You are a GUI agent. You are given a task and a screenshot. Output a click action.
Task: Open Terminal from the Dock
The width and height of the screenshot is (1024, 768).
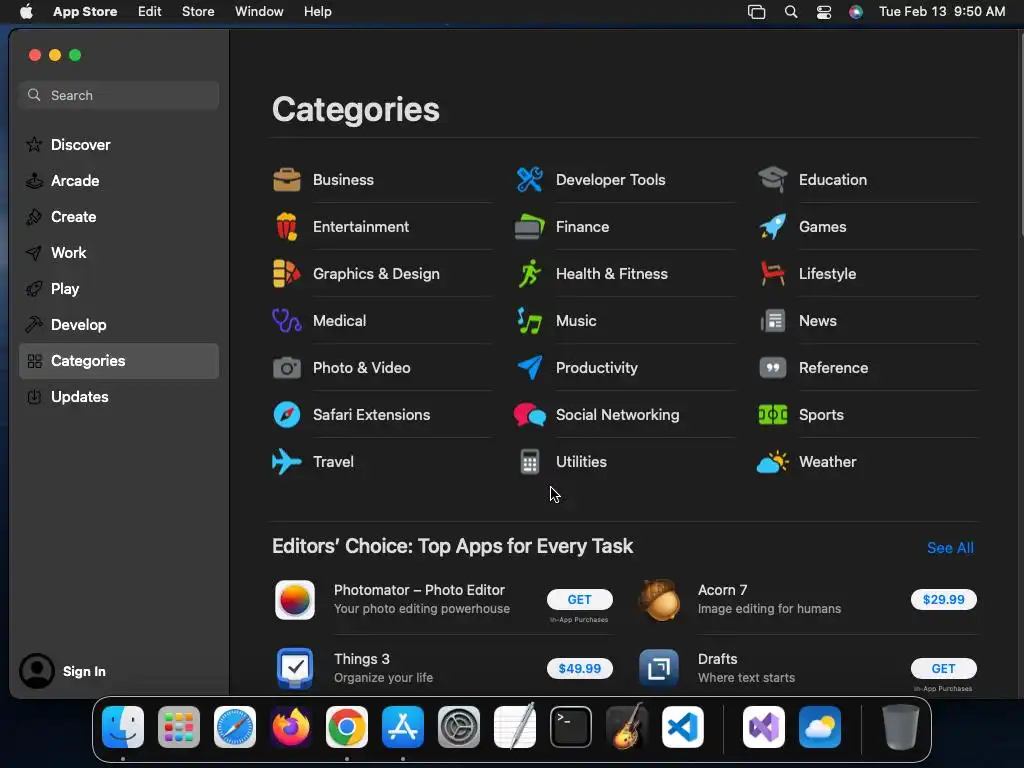pos(571,727)
